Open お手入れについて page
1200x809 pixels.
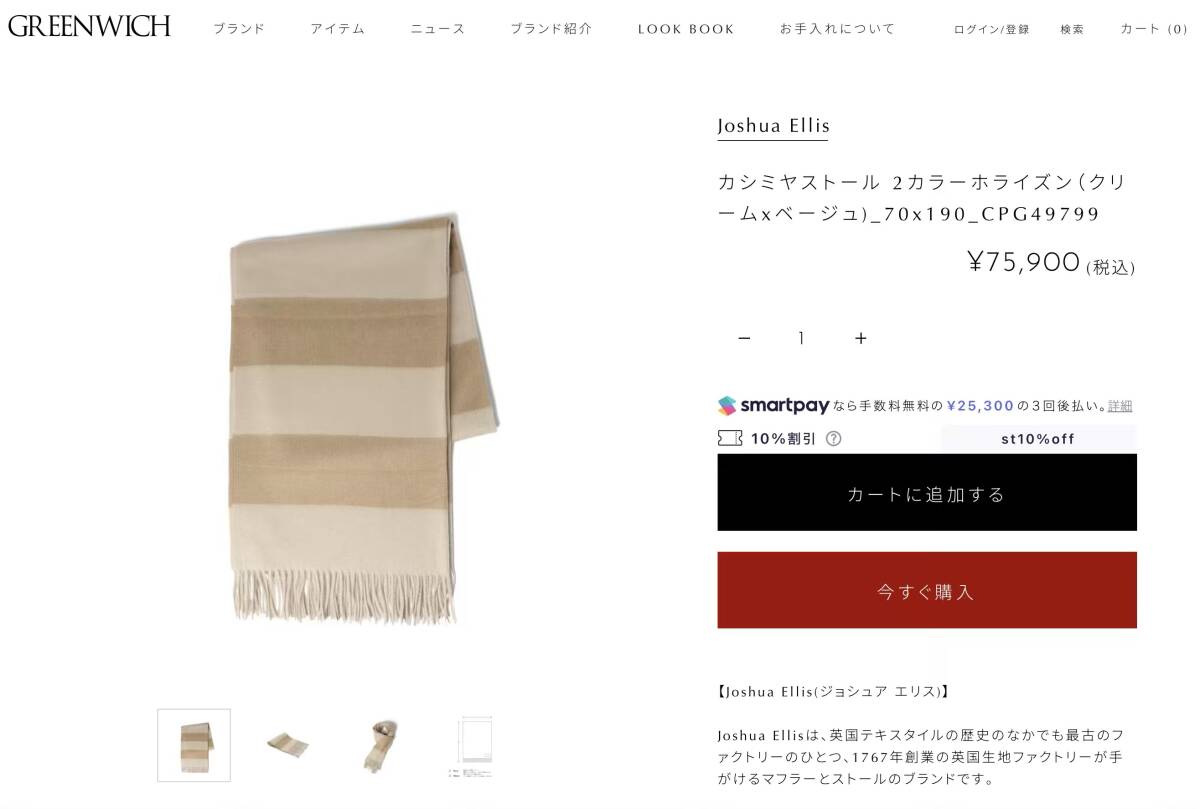click(x=838, y=29)
